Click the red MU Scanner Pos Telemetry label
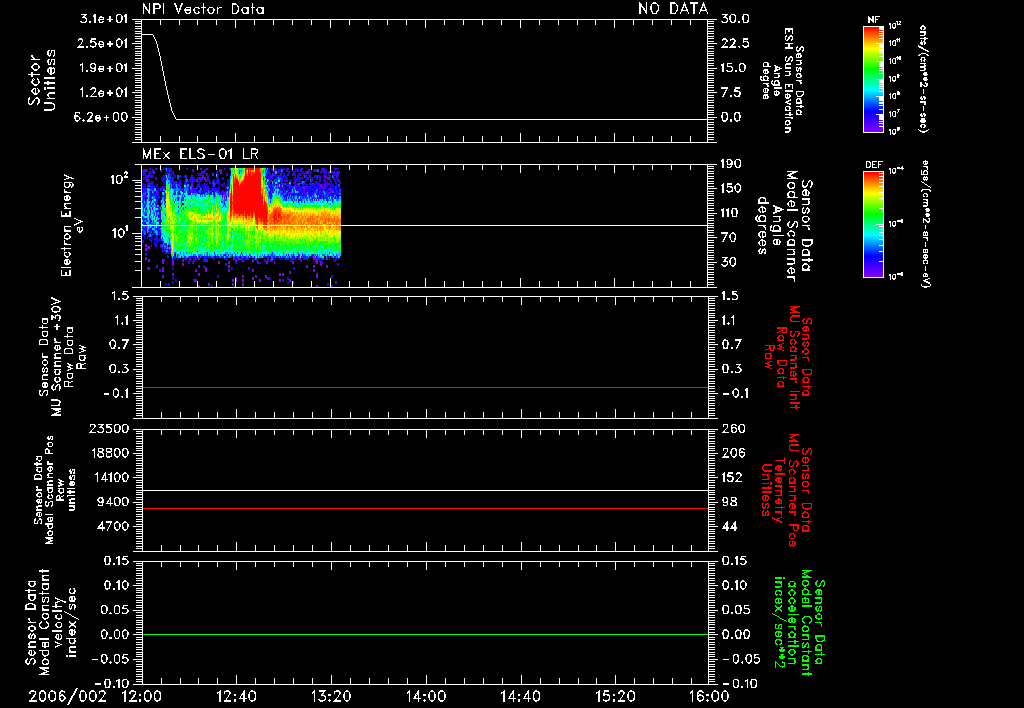 tap(788, 490)
